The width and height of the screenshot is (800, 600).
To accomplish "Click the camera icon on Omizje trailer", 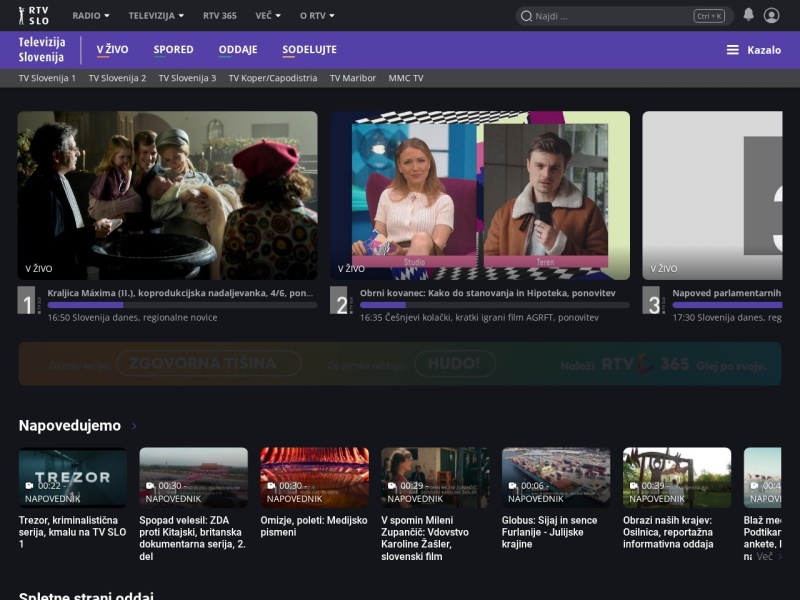I will coord(271,486).
